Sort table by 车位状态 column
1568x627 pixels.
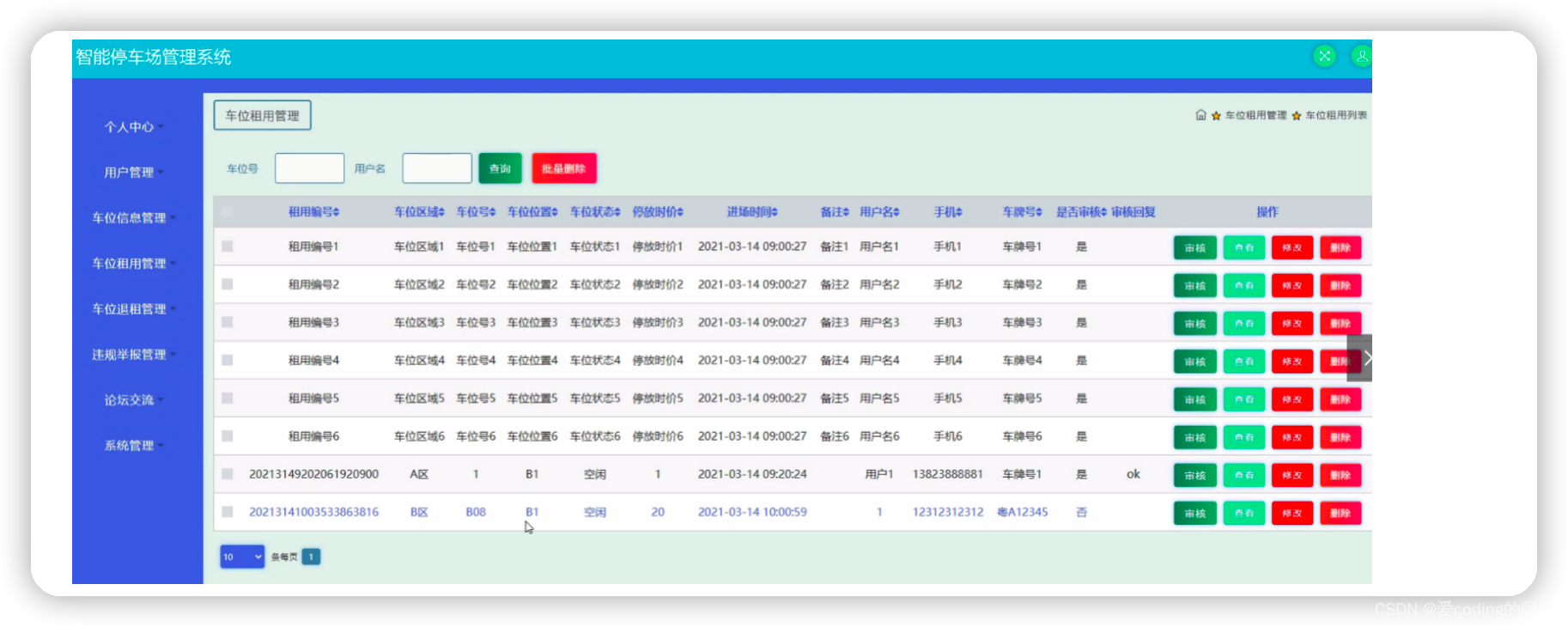pyautogui.click(x=595, y=212)
